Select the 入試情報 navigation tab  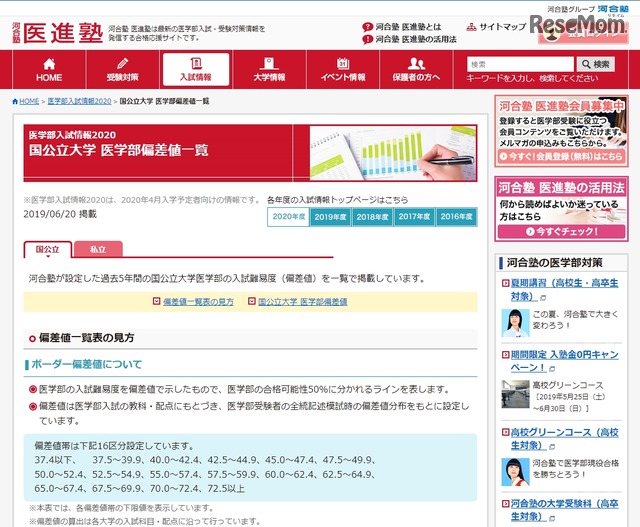click(x=196, y=69)
